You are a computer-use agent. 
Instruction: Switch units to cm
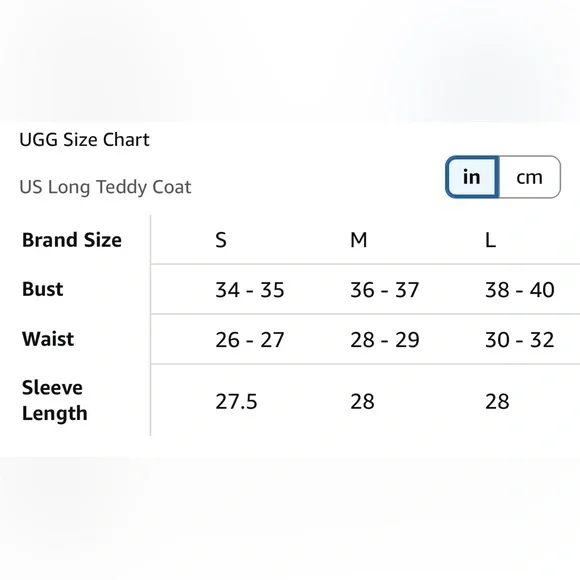(529, 177)
